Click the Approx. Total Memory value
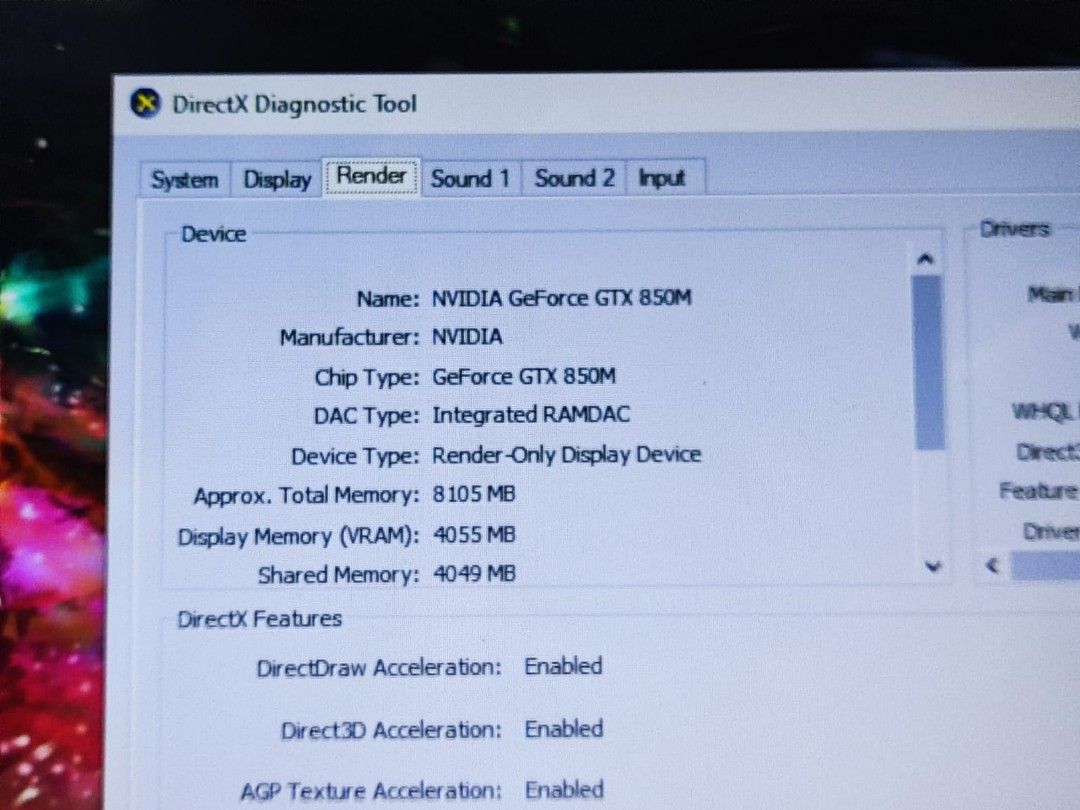The width and height of the screenshot is (1080, 810). click(474, 494)
